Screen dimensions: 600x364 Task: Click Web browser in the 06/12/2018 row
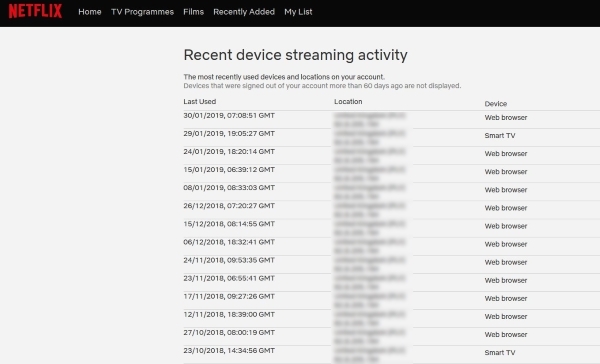pos(506,244)
